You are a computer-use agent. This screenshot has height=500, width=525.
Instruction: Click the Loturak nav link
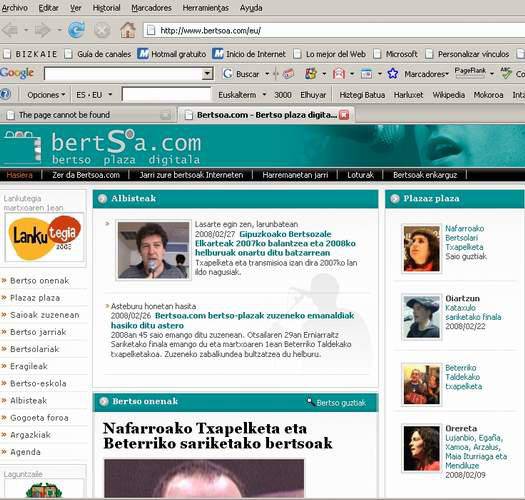(x=360, y=175)
